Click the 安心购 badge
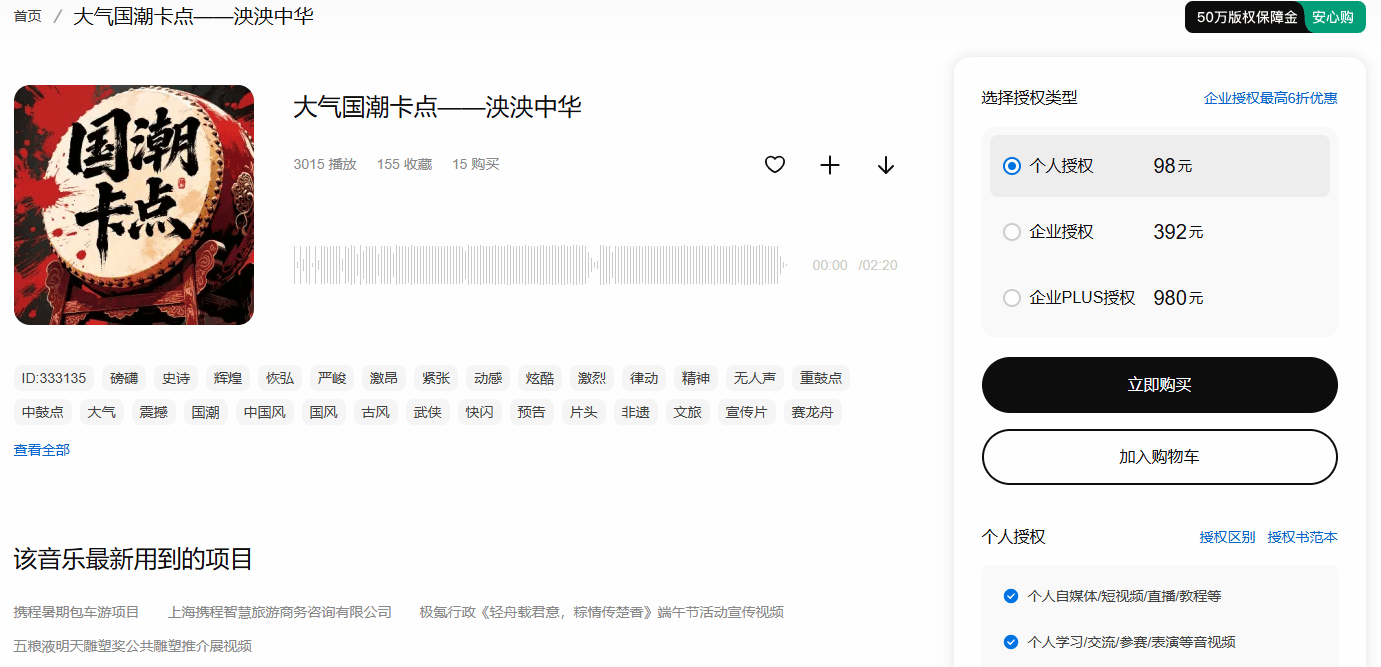The width and height of the screenshot is (1381, 667). tap(1333, 17)
